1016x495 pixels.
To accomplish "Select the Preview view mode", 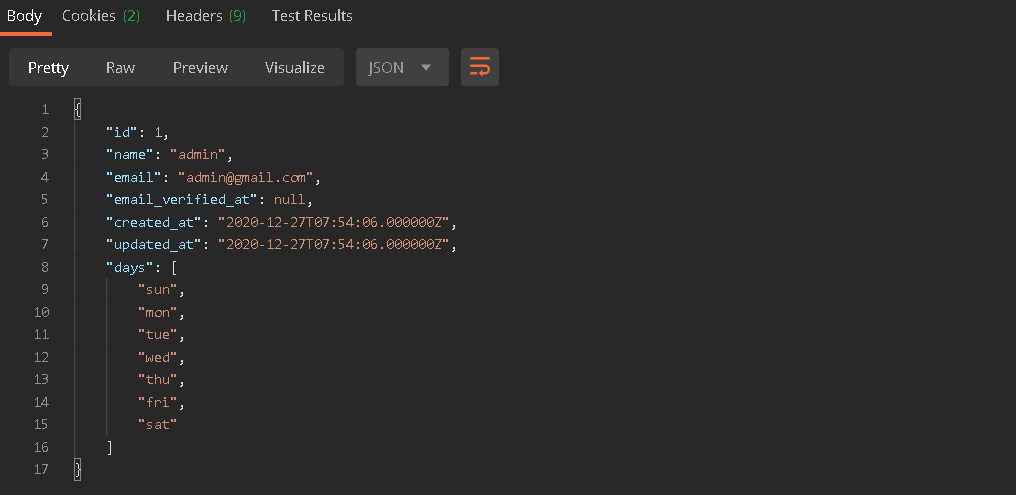I will coord(200,67).
